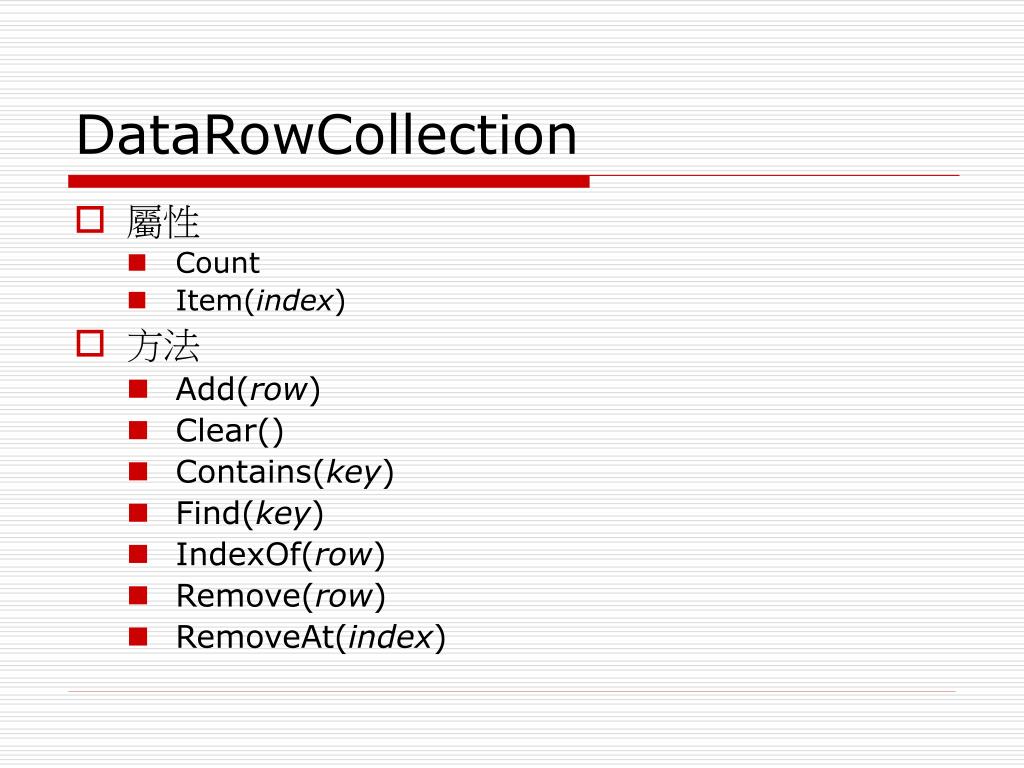
Task: Click the Count property text
Action: tap(217, 263)
